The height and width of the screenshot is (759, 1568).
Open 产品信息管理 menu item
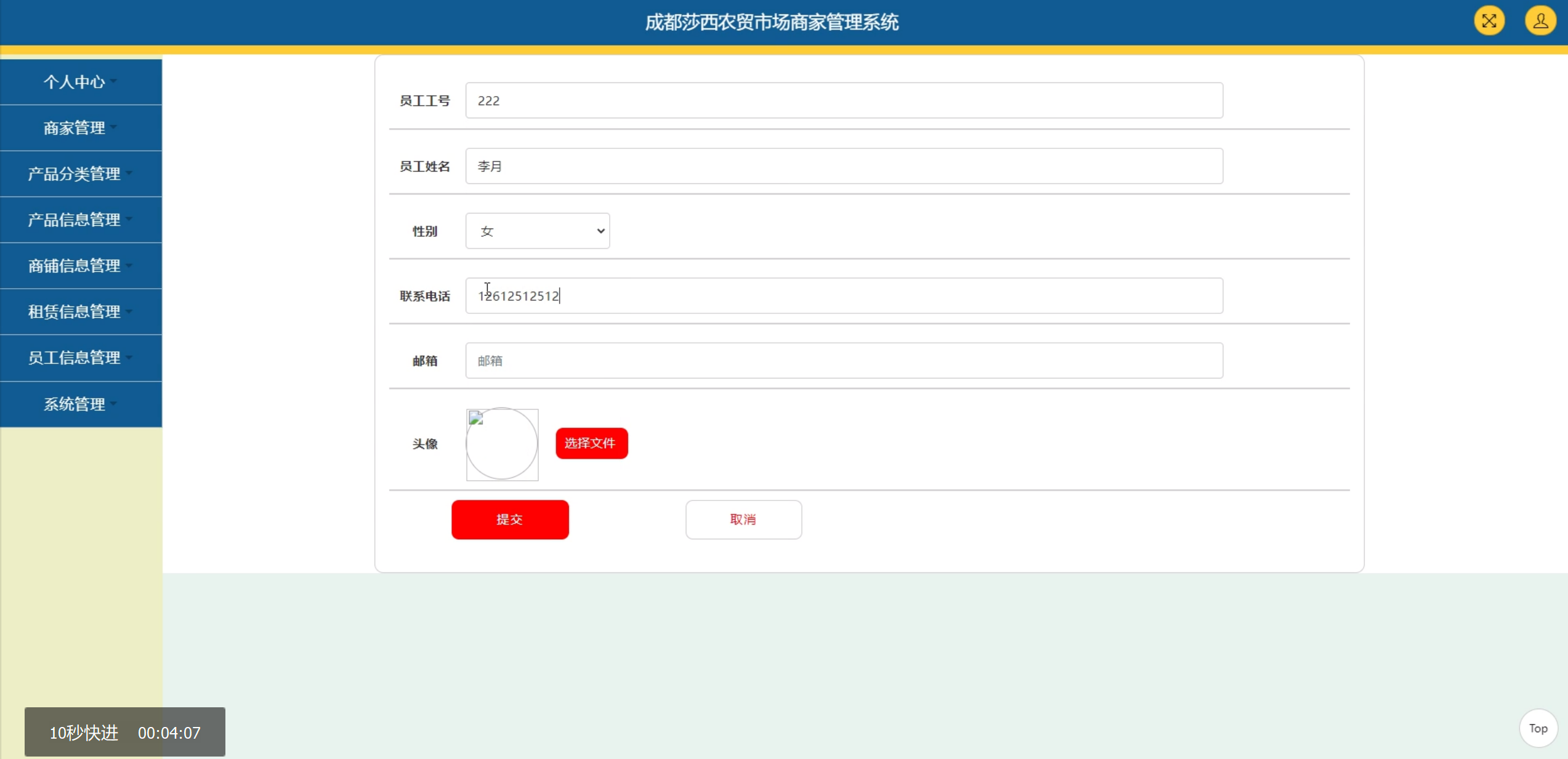[81, 220]
